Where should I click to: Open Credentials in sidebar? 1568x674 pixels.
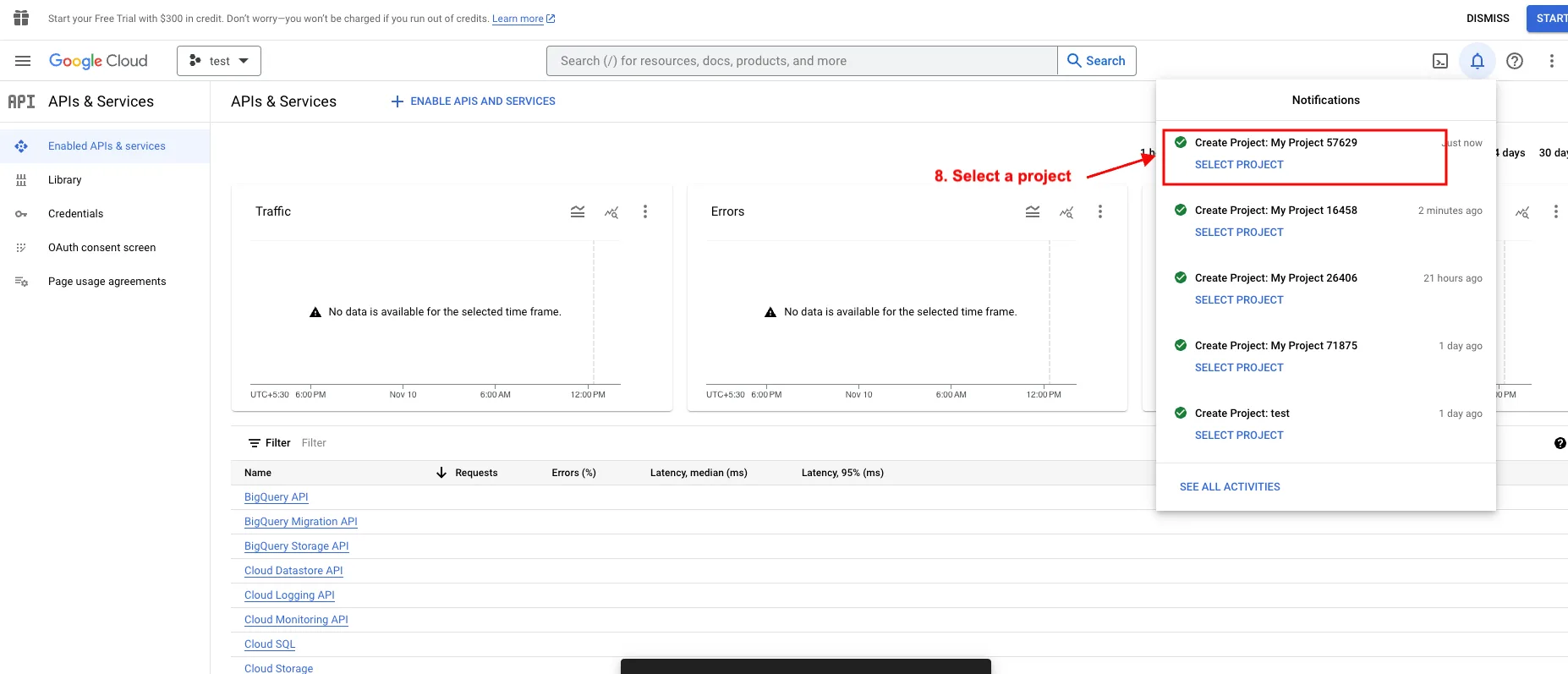point(75,214)
